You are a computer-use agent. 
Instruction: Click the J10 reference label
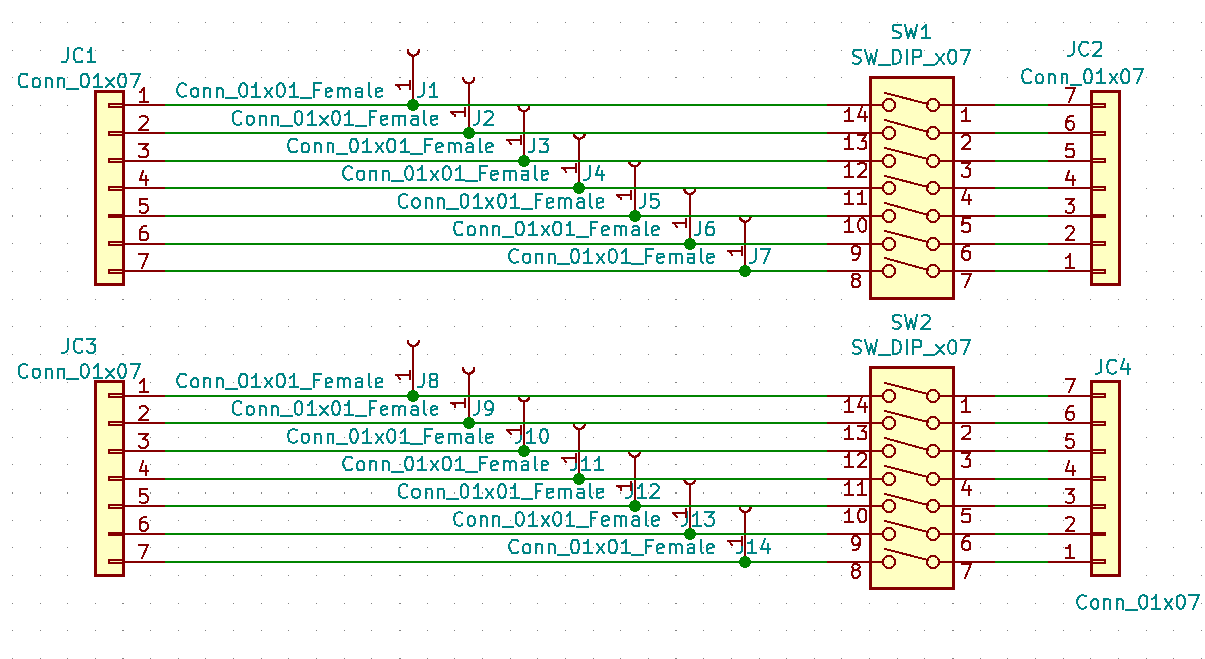(x=532, y=436)
